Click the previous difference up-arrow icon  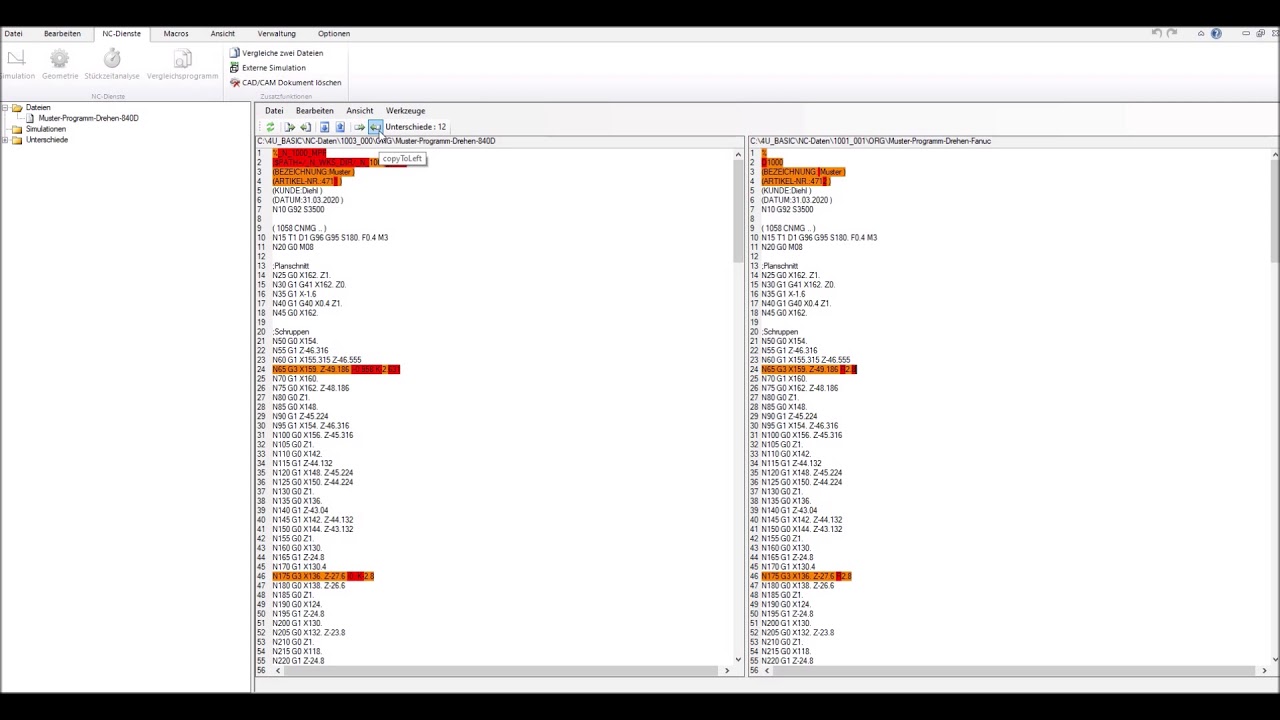[x=340, y=127]
